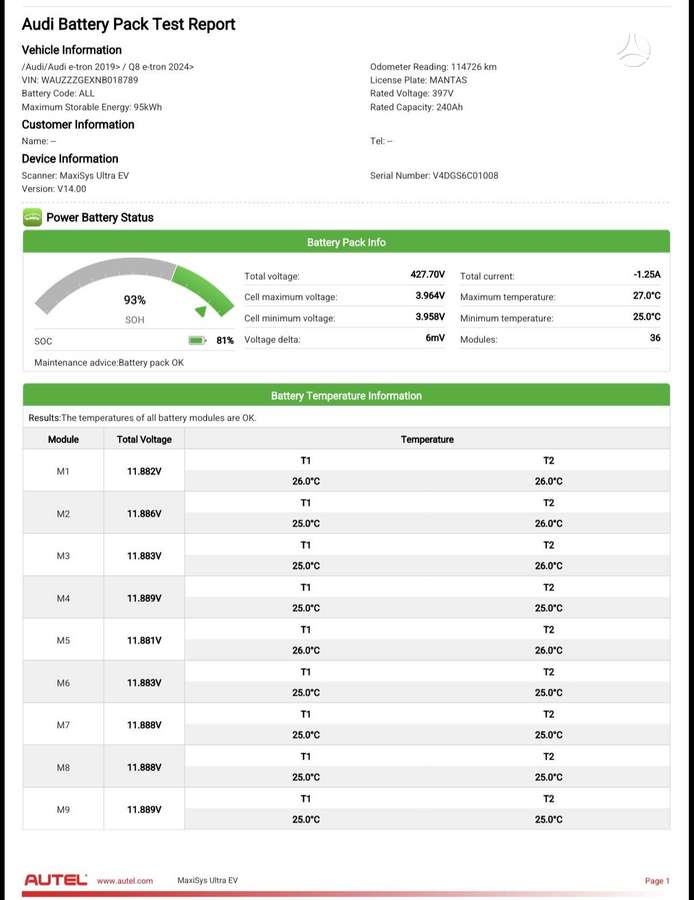Click voltage delta value 6mV
Viewport: 694px width, 900px height.
click(x=435, y=338)
